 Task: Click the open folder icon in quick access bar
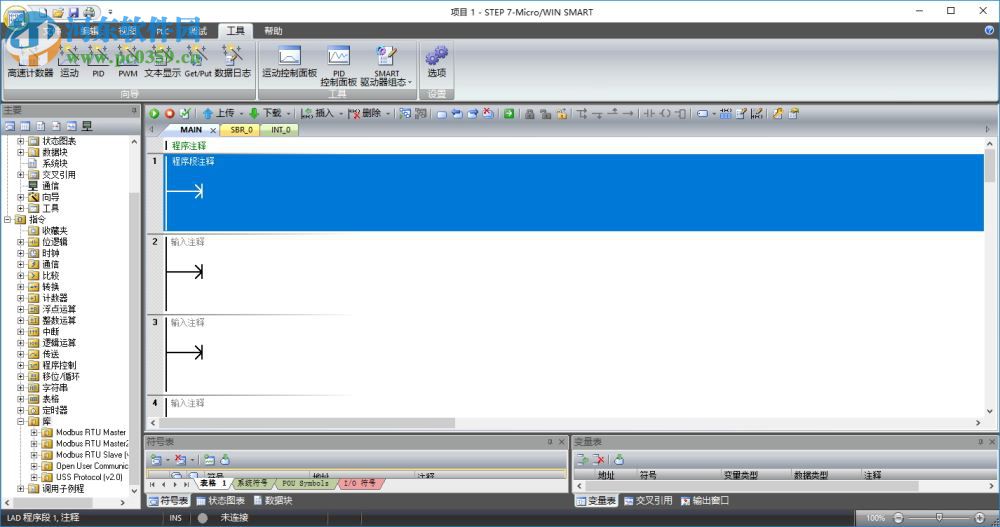[58, 12]
